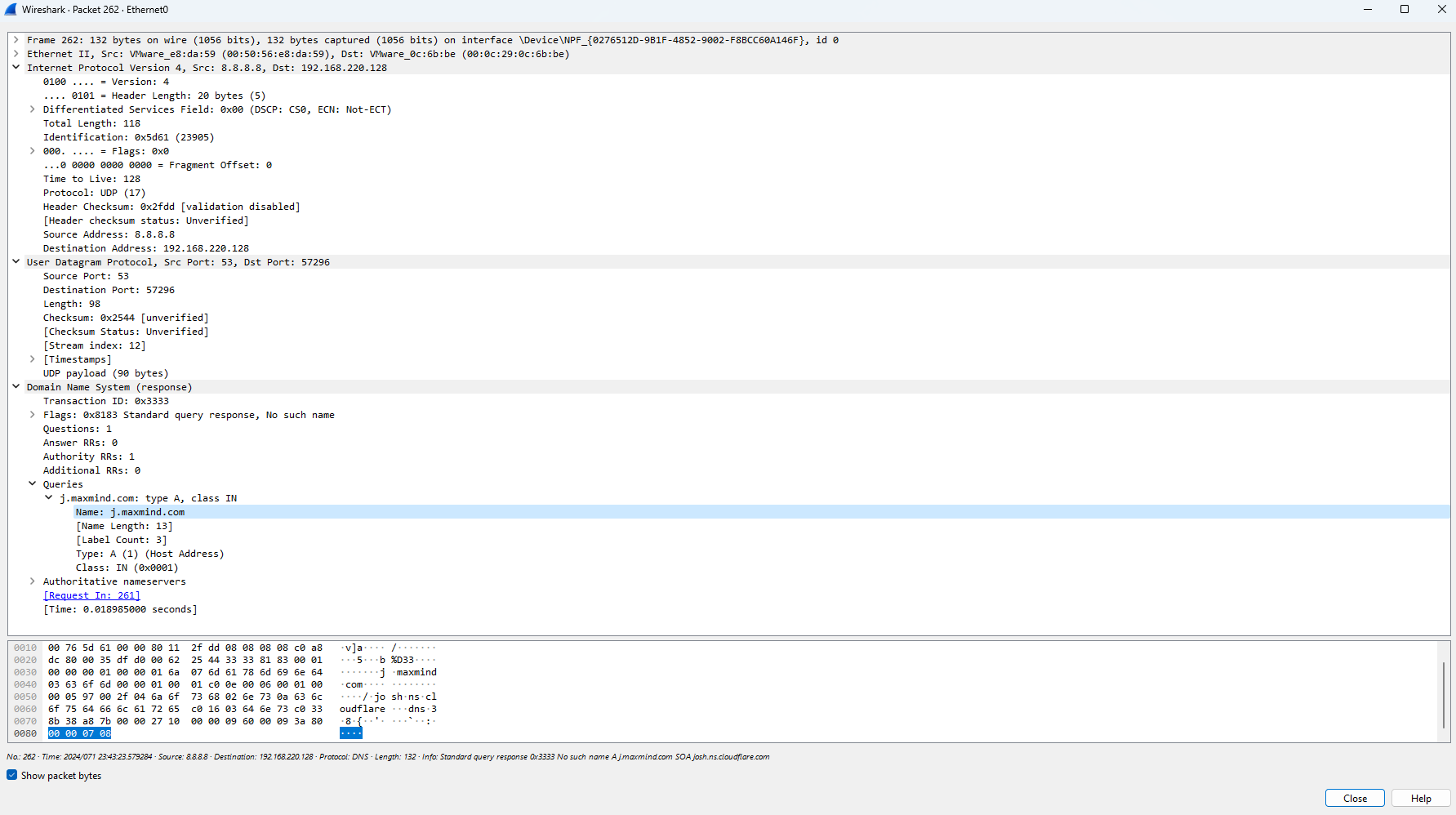Expand the [Timestamps] row
This screenshot has height=815, width=1456.
coord(32,359)
